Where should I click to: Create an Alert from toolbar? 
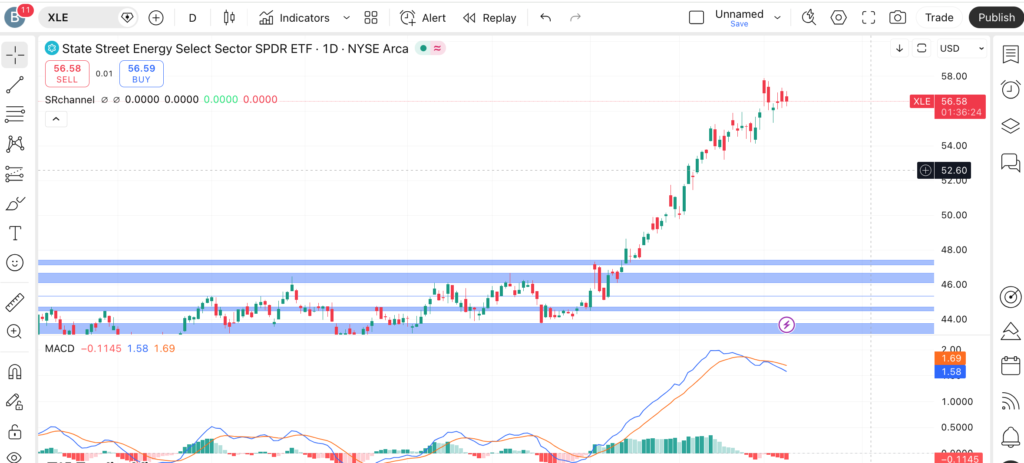(423, 18)
